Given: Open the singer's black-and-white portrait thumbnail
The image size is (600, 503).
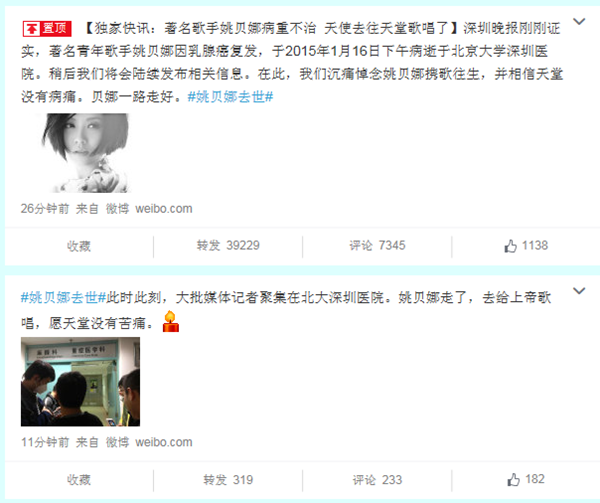Looking at the screenshot, I should pyautogui.click(x=85, y=153).
